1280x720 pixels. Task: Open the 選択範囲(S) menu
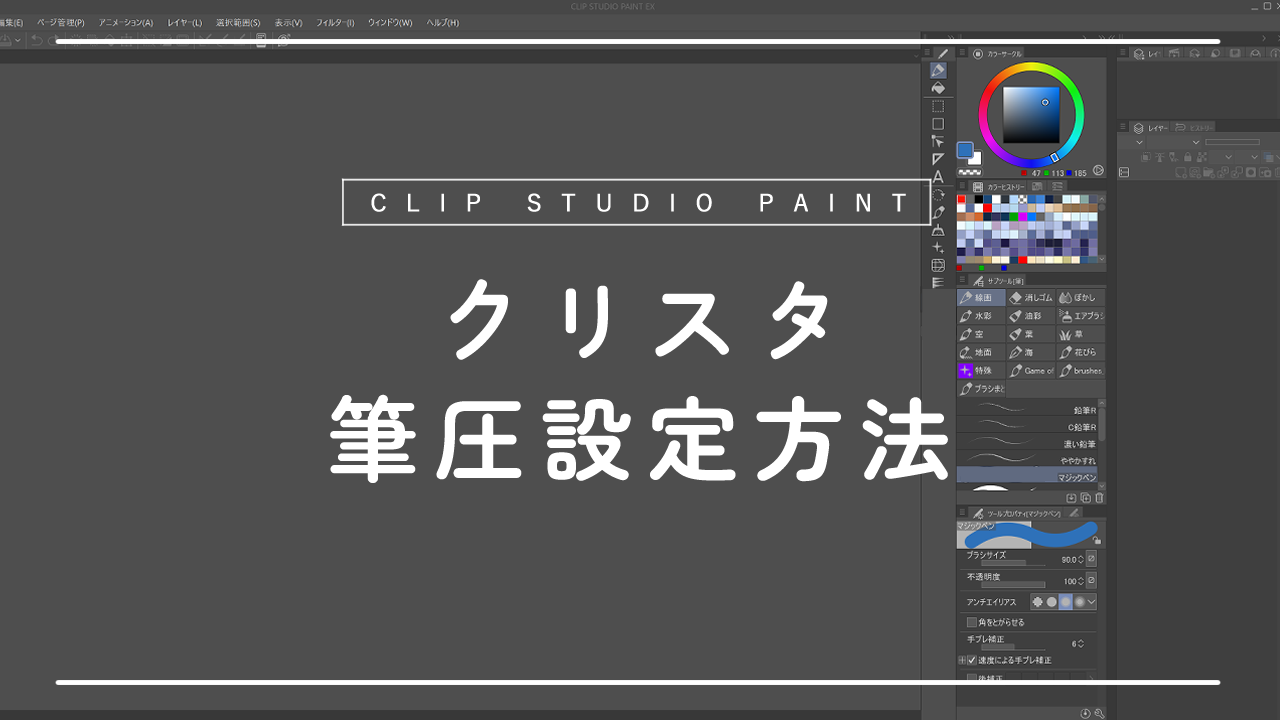coord(238,22)
